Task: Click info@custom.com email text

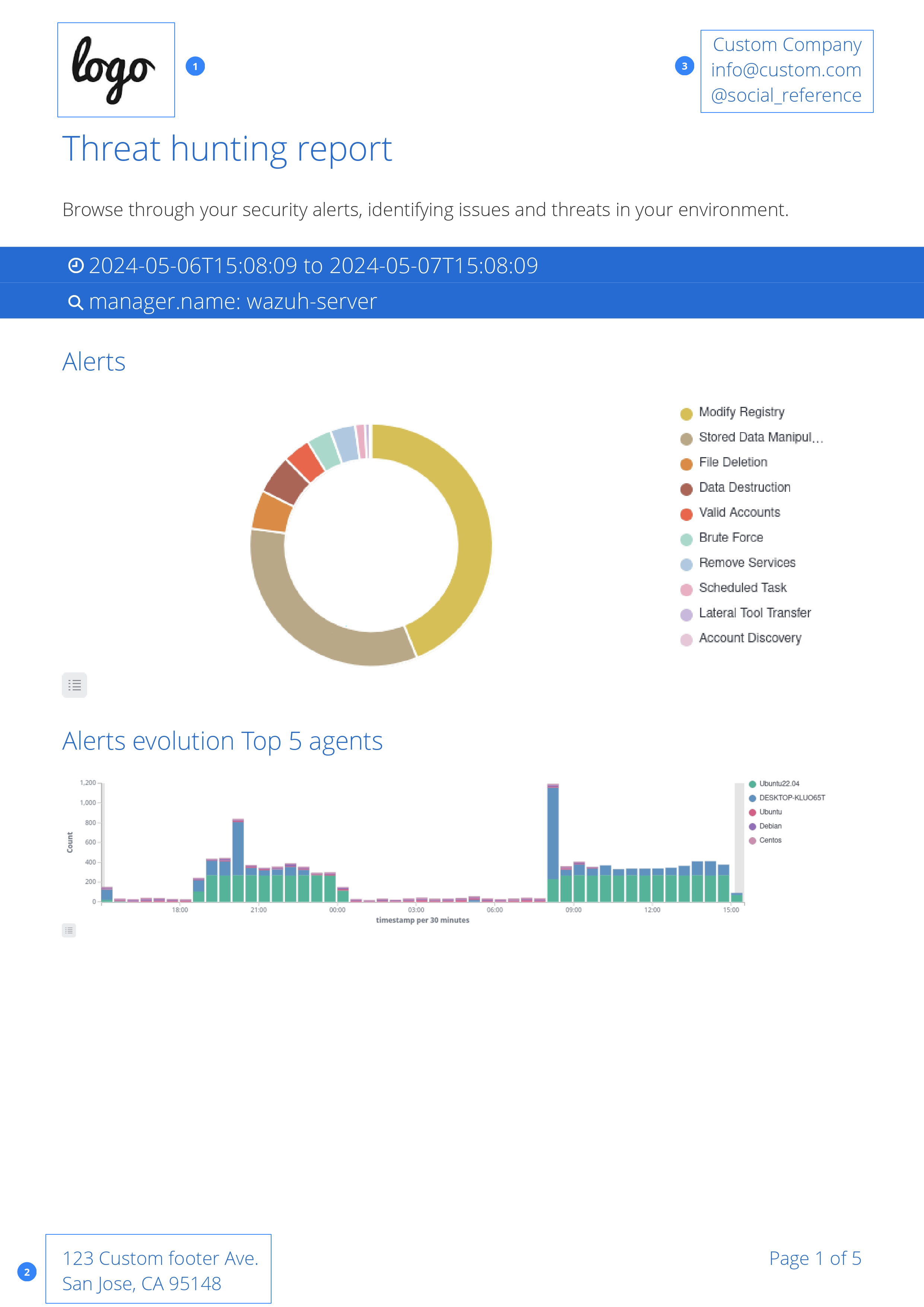Action: click(786, 70)
